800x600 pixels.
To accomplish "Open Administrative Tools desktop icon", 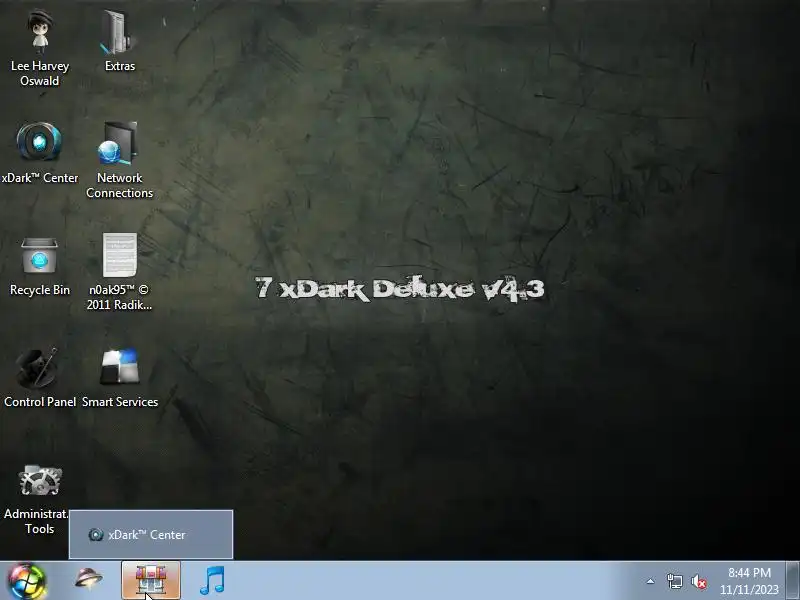I will pos(40,498).
